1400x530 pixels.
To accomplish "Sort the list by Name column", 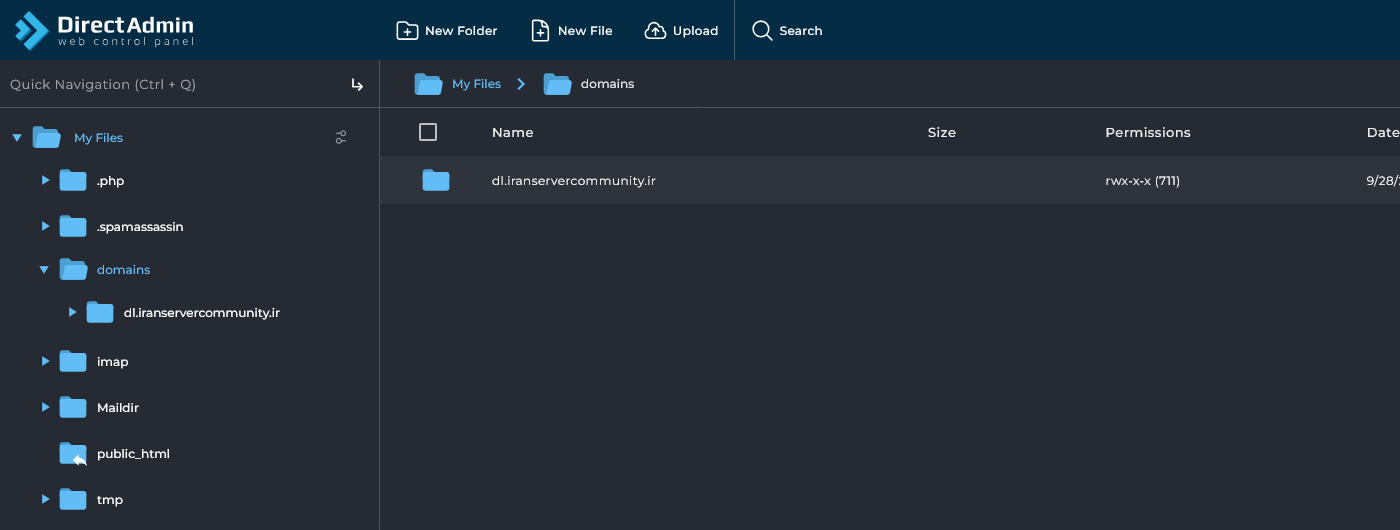I will point(512,132).
